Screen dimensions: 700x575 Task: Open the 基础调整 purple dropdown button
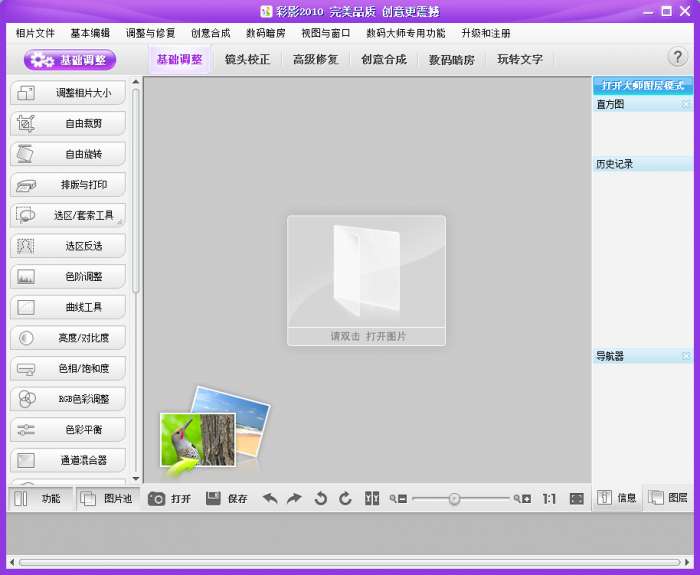coord(71,60)
